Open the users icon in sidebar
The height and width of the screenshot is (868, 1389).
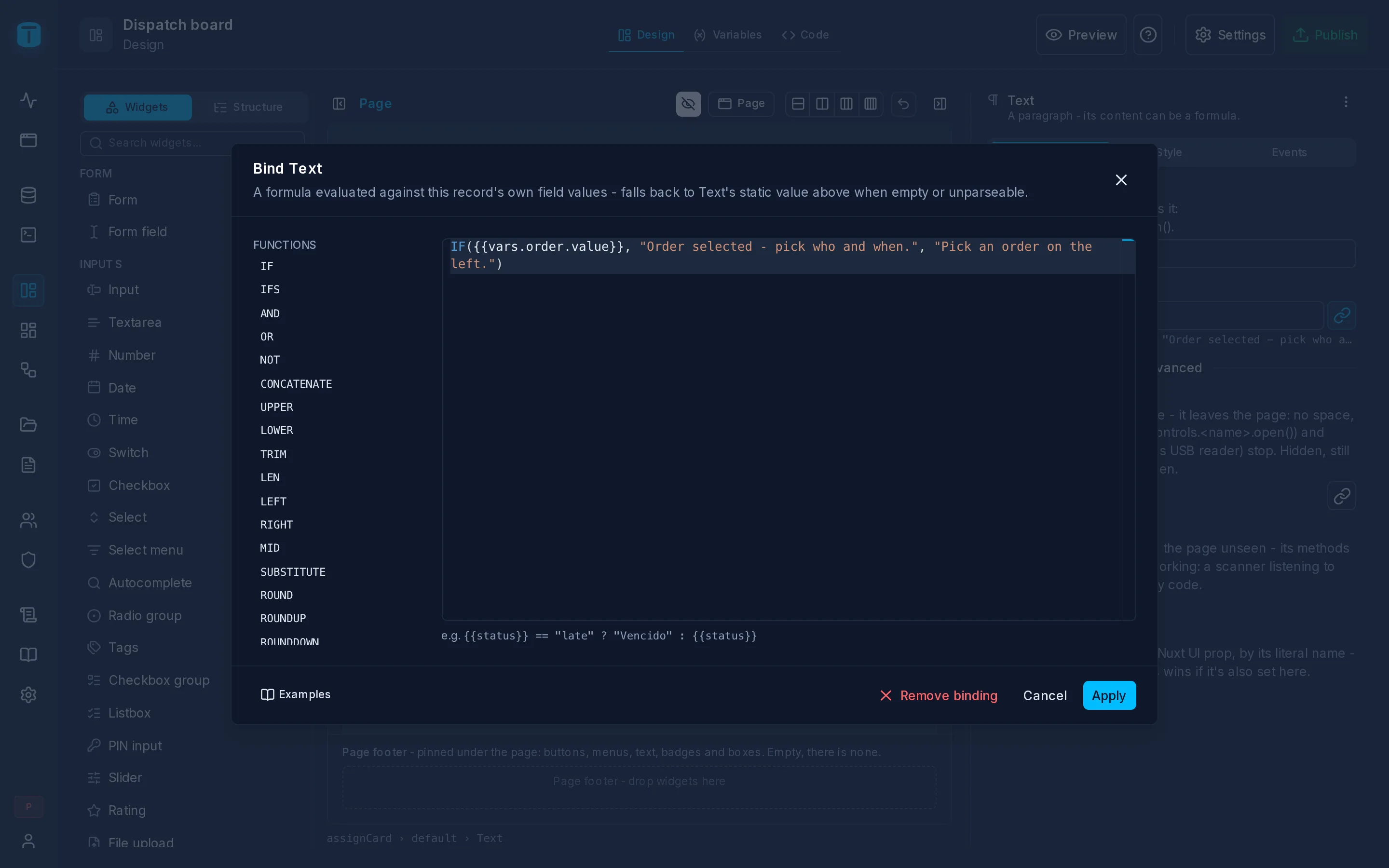pyautogui.click(x=28, y=520)
